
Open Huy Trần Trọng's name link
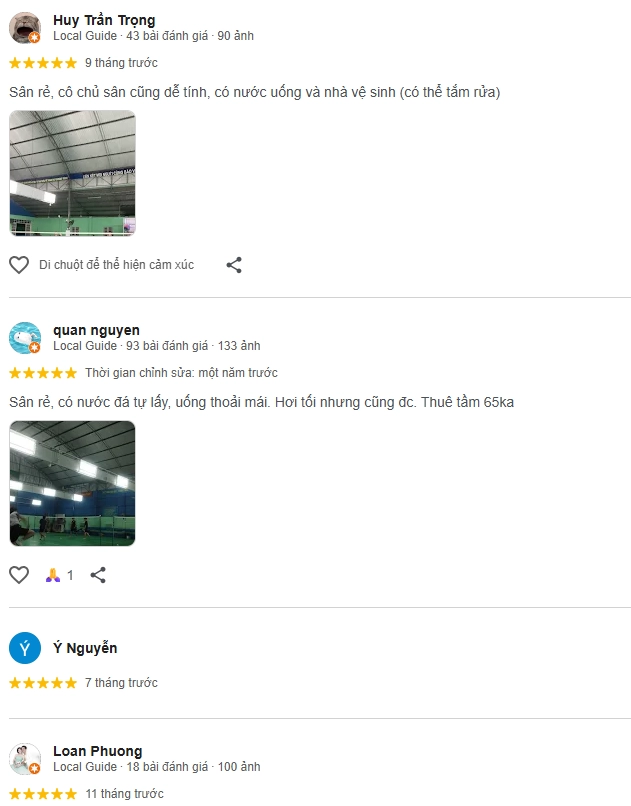tap(104, 20)
